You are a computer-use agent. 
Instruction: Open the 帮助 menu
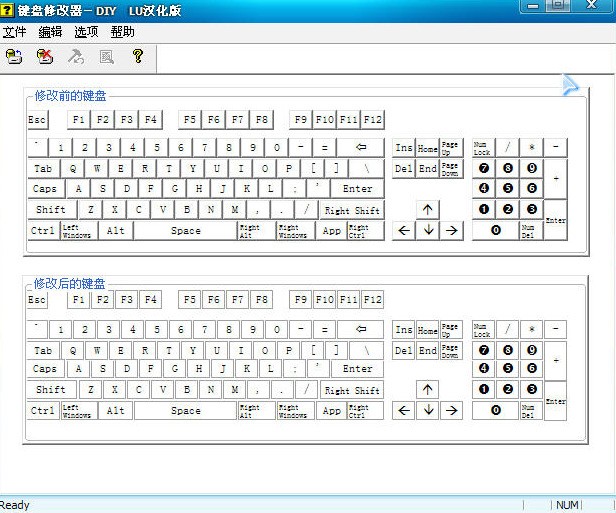click(x=122, y=32)
